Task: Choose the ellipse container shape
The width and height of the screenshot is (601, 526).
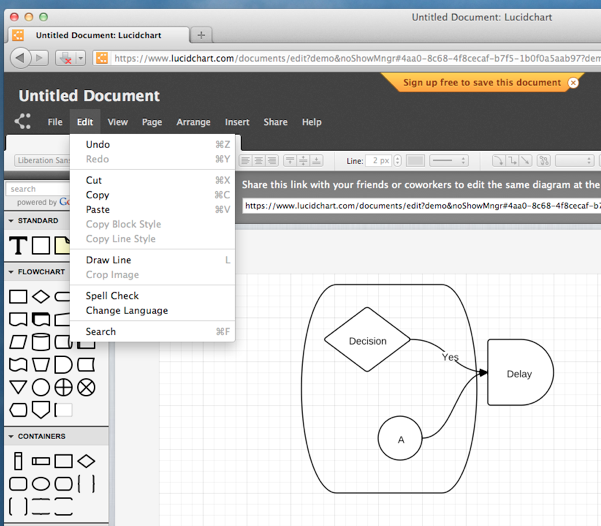Action: [41, 483]
